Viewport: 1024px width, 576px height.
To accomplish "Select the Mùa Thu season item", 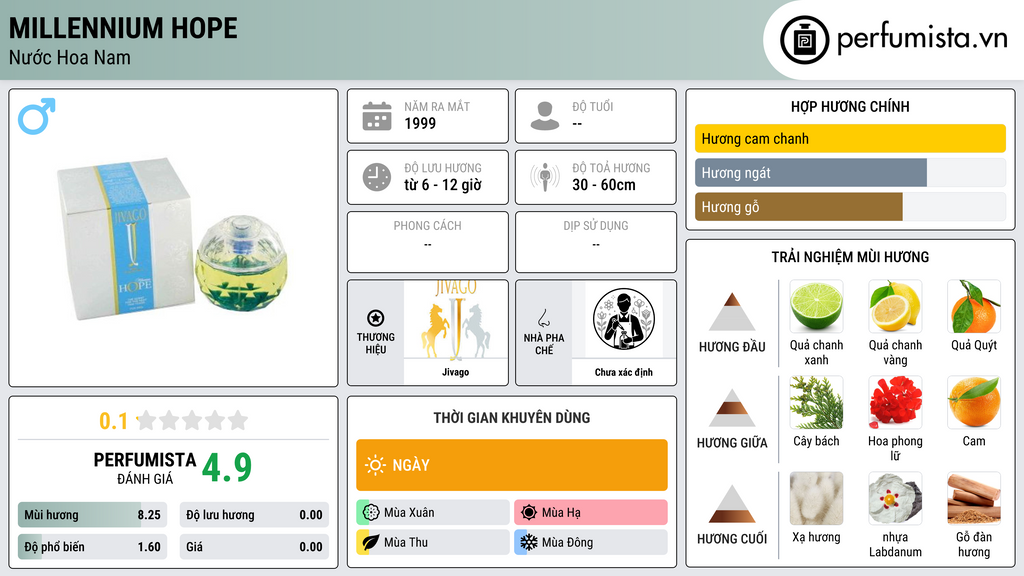I will pos(433,542).
